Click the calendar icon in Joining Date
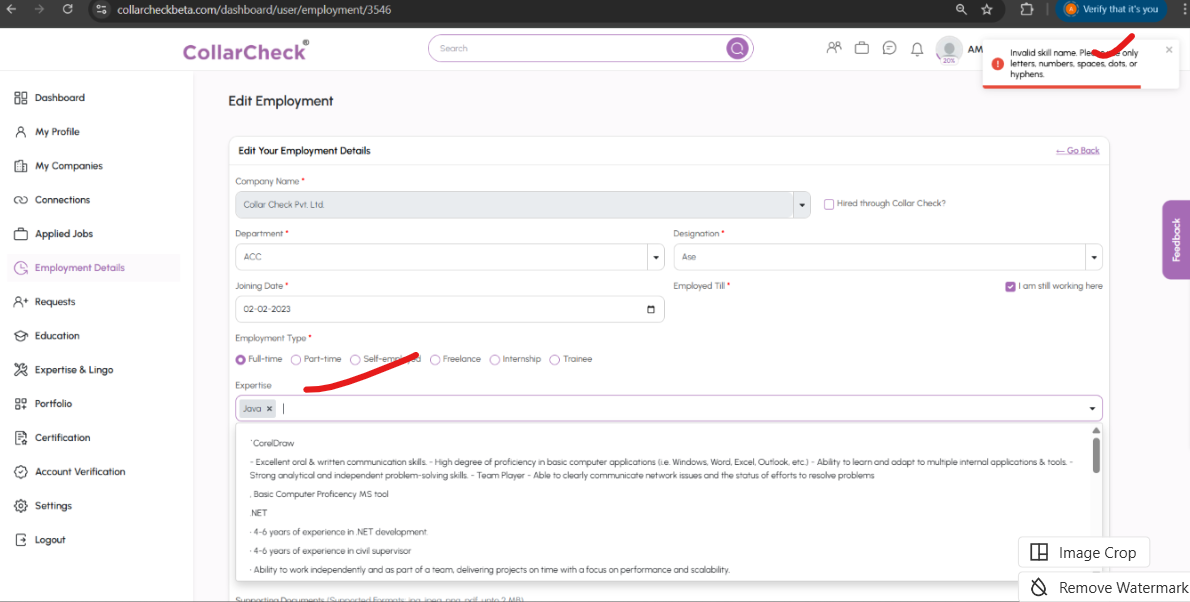 (651, 310)
